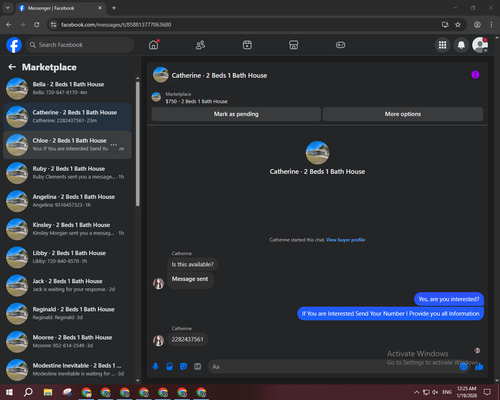Open Ruby 2 Beds 1 Bath chat
500x400 pixels.
point(67,173)
